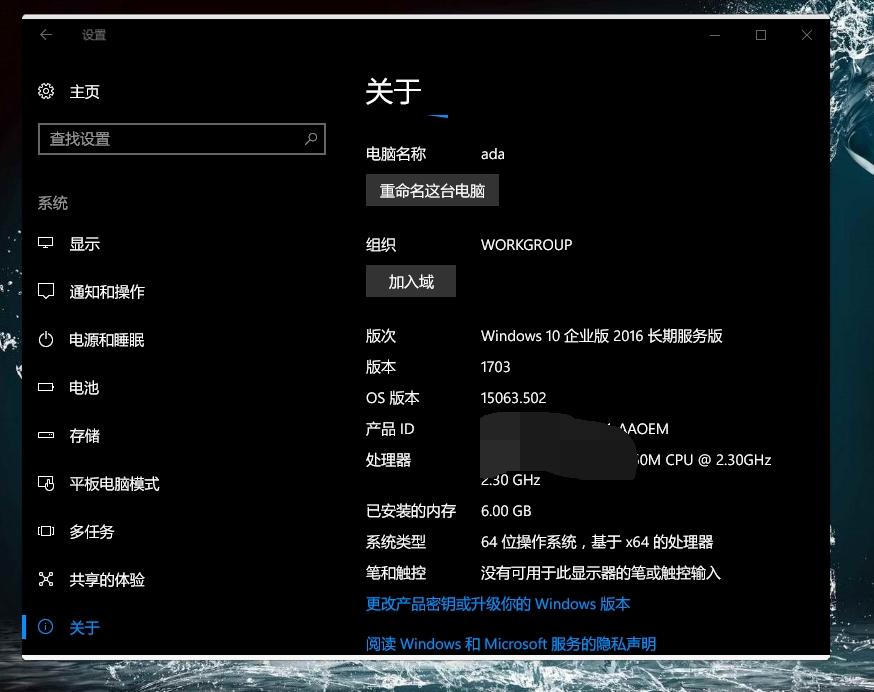The width and height of the screenshot is (874, 692).
Task: Focus the 查找设置 search field
Action: (182, 139)
